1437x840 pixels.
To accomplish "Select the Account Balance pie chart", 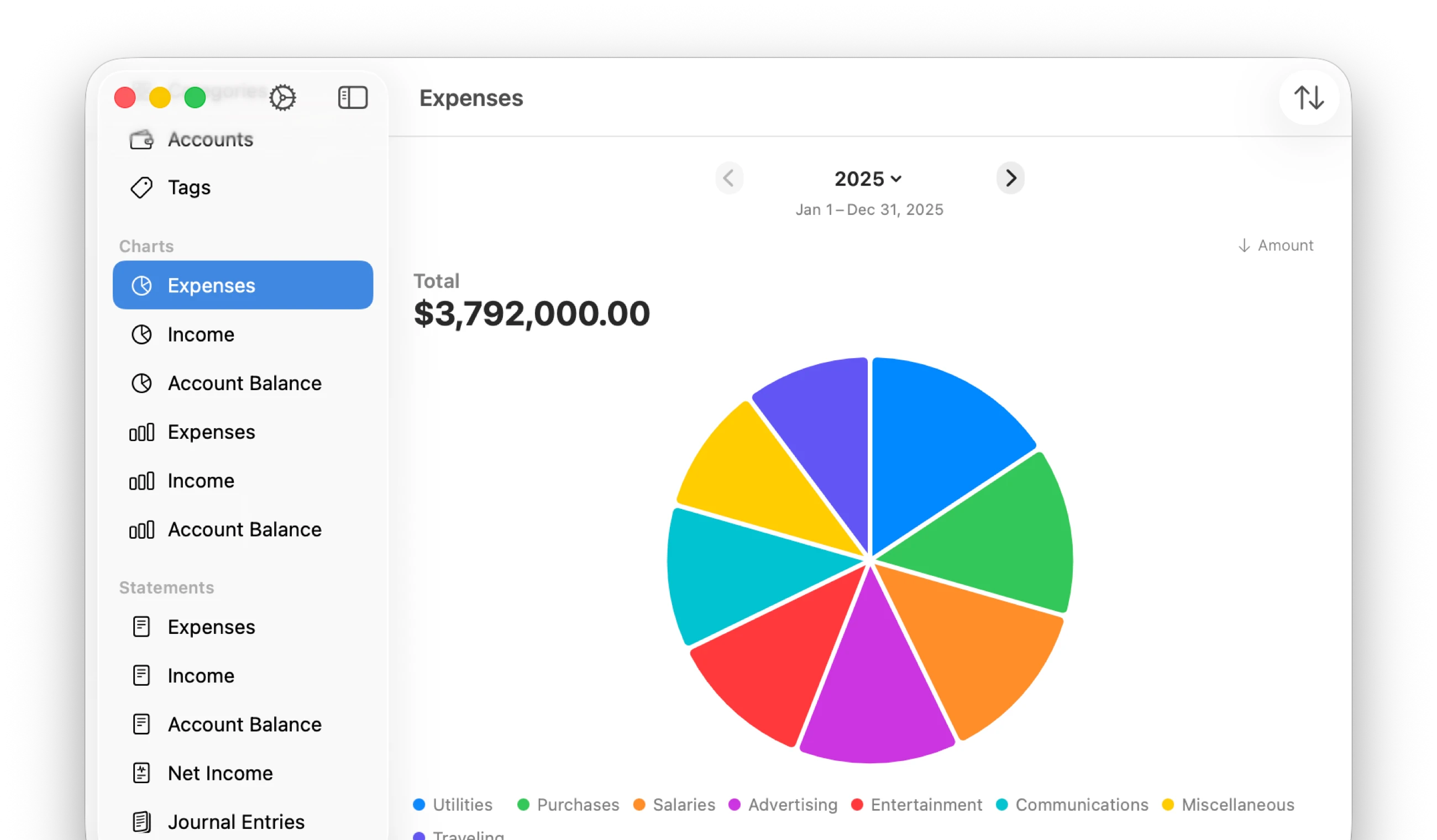I will click(244, 383).
